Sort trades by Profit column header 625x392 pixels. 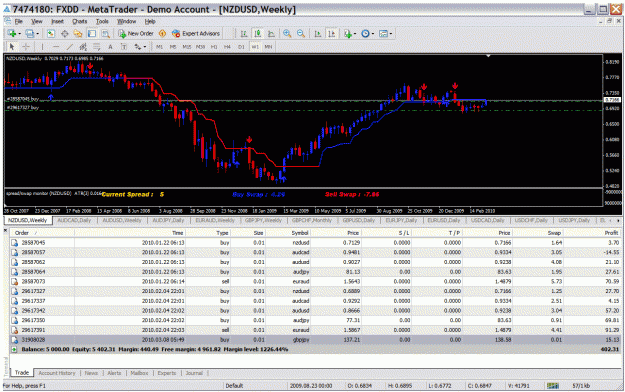(592, 233)
